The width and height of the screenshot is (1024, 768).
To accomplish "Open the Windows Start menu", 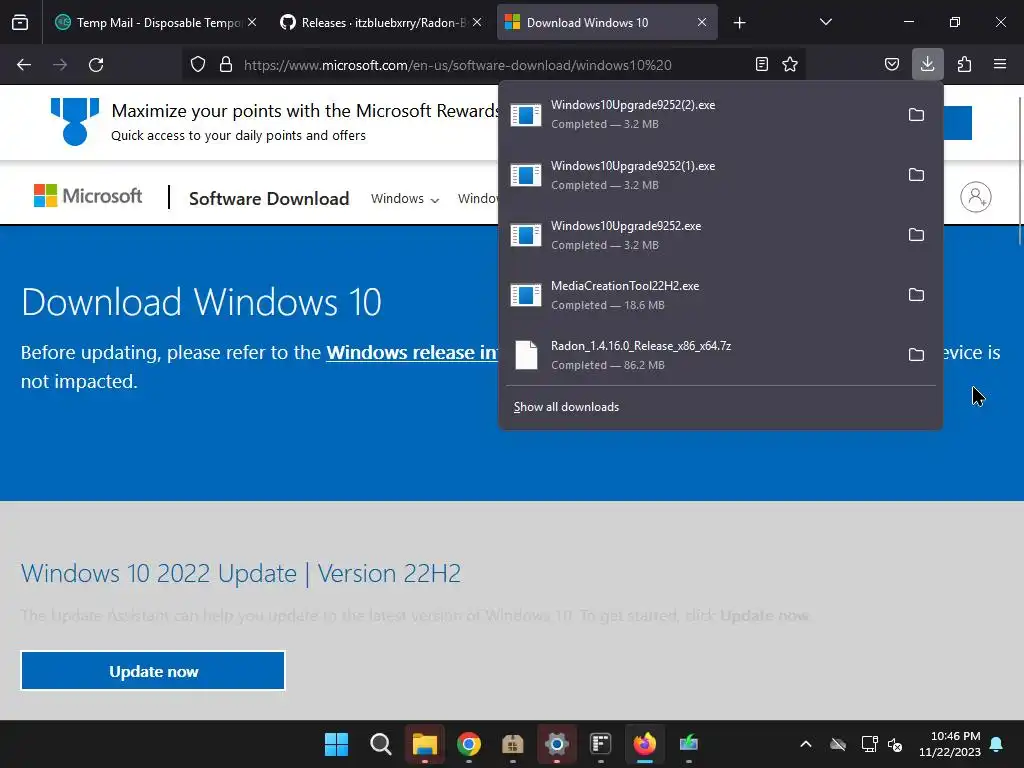I will click(336, 744).
